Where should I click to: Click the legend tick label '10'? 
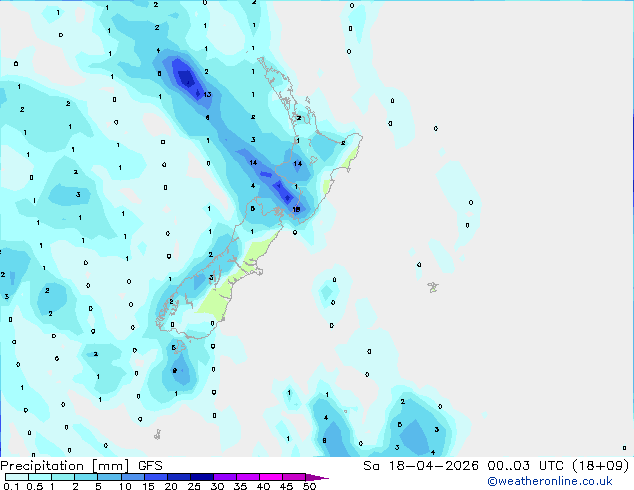(125, 486)
